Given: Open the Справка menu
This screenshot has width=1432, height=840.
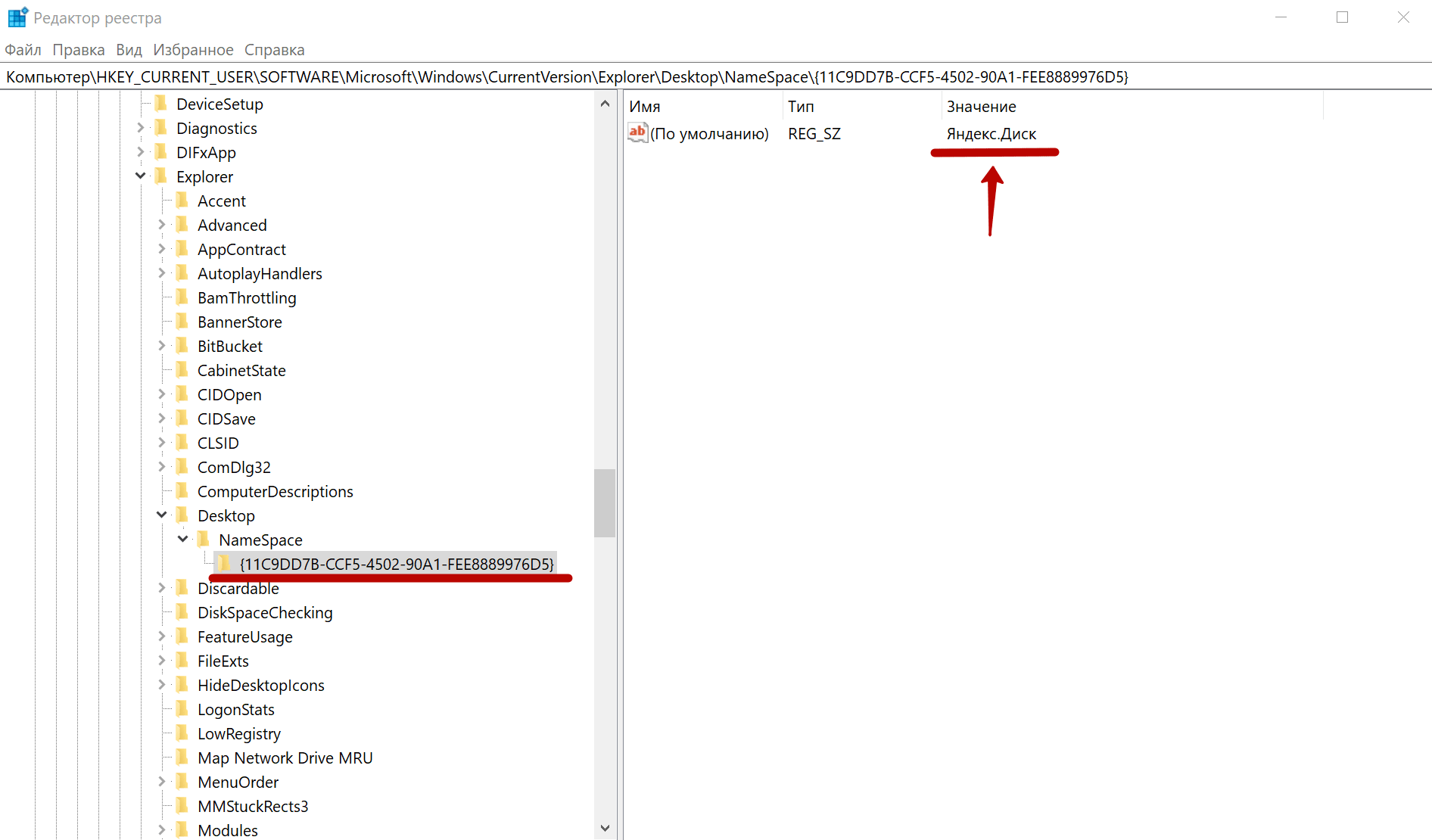Looking at the screenshot, I should [274, 50].
